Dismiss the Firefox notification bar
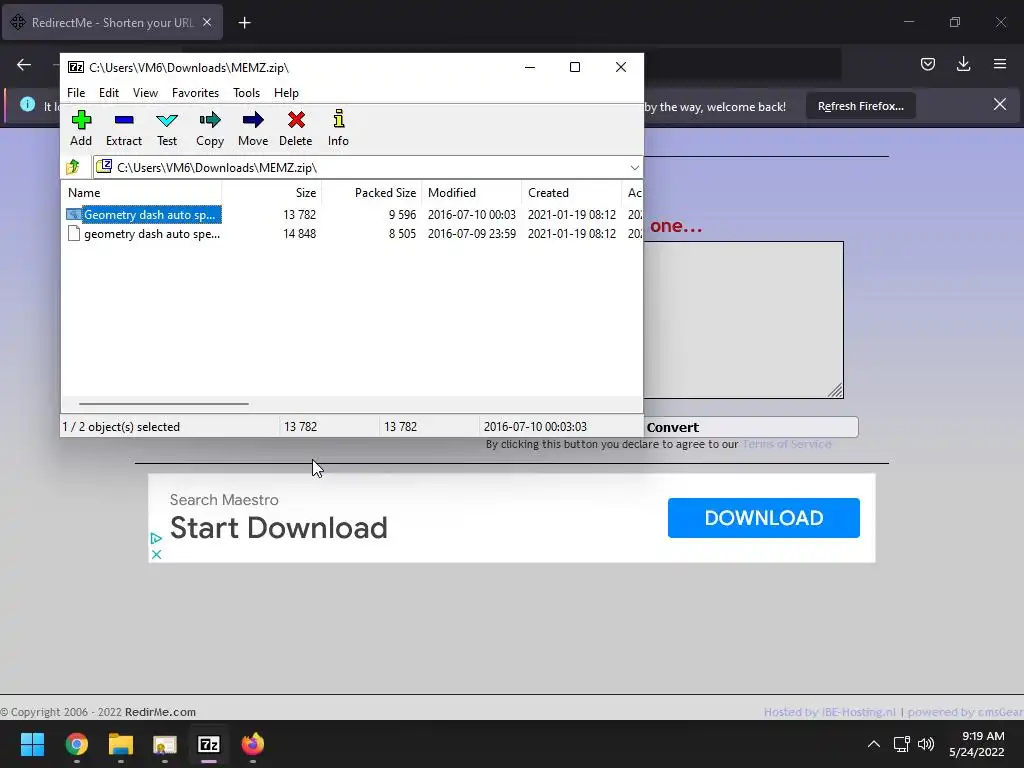Image resolution: width=1024 pixels, height=768 pixels. [1000, 104]
